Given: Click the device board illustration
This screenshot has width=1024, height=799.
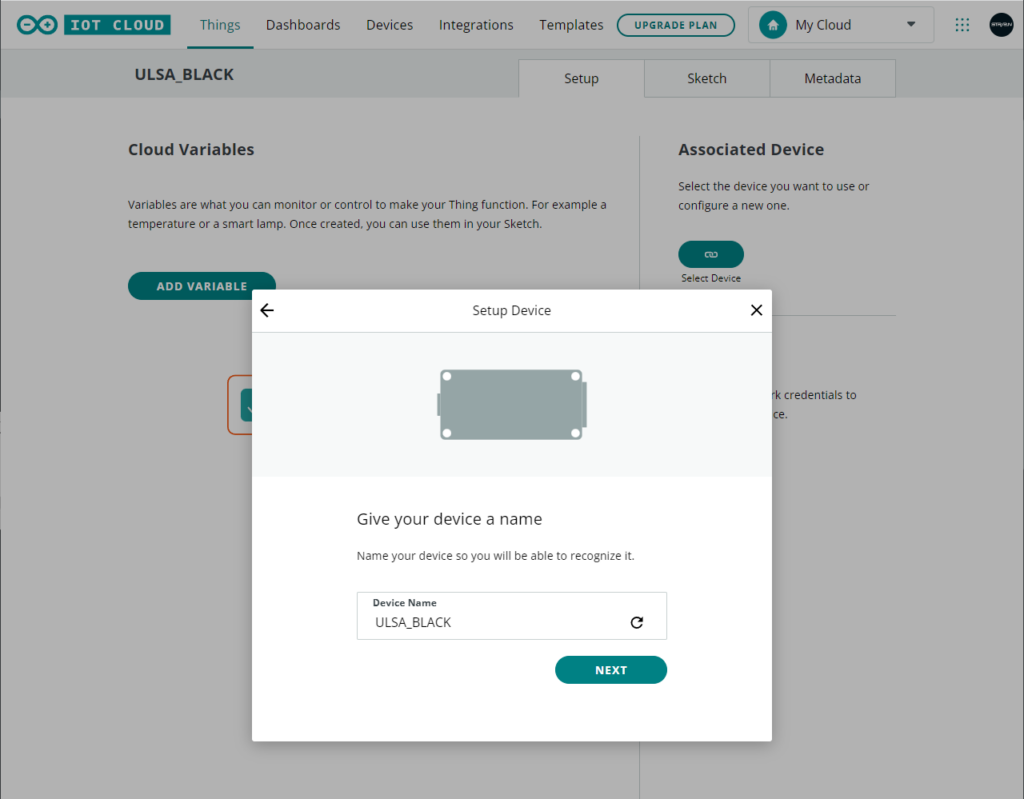Looking at the screenshot, I should [x=512, y=404].
